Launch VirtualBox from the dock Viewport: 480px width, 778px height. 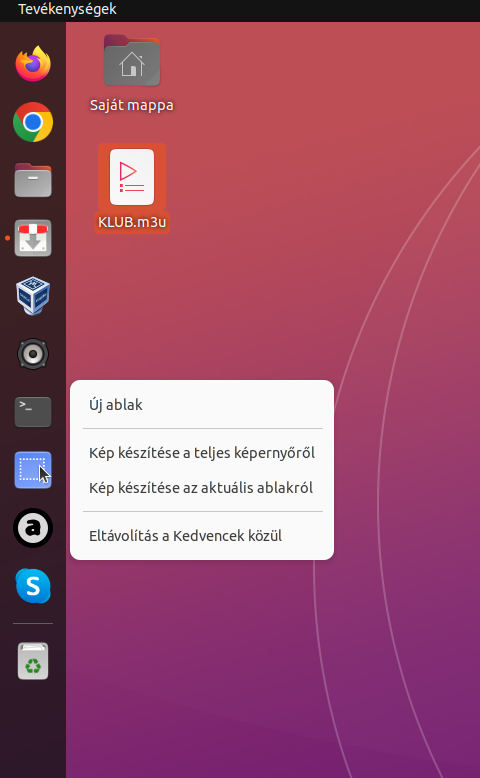pyautogui.click(x=33, y=296)
